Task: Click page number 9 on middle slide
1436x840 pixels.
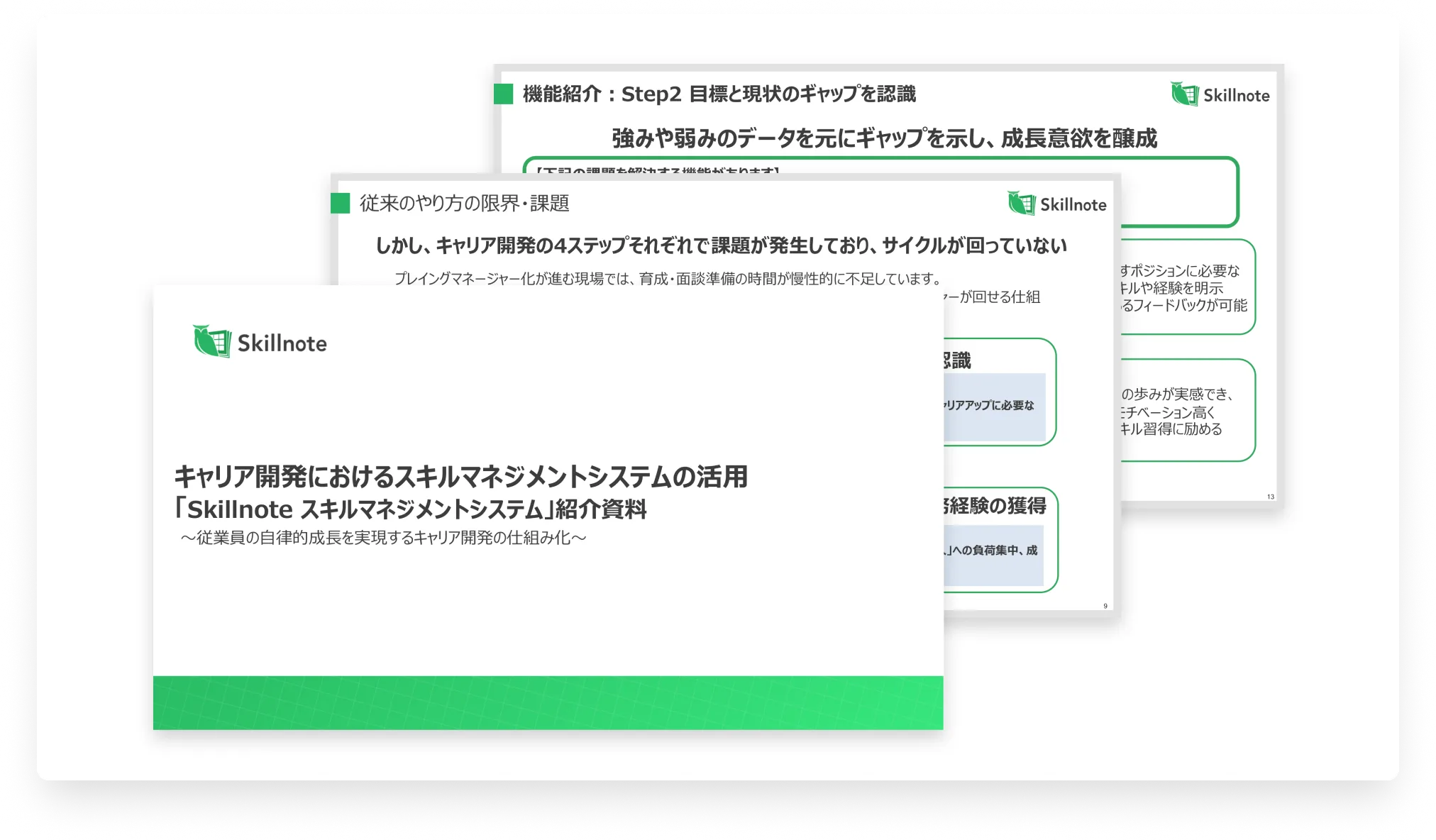Action: (1105, 606)
